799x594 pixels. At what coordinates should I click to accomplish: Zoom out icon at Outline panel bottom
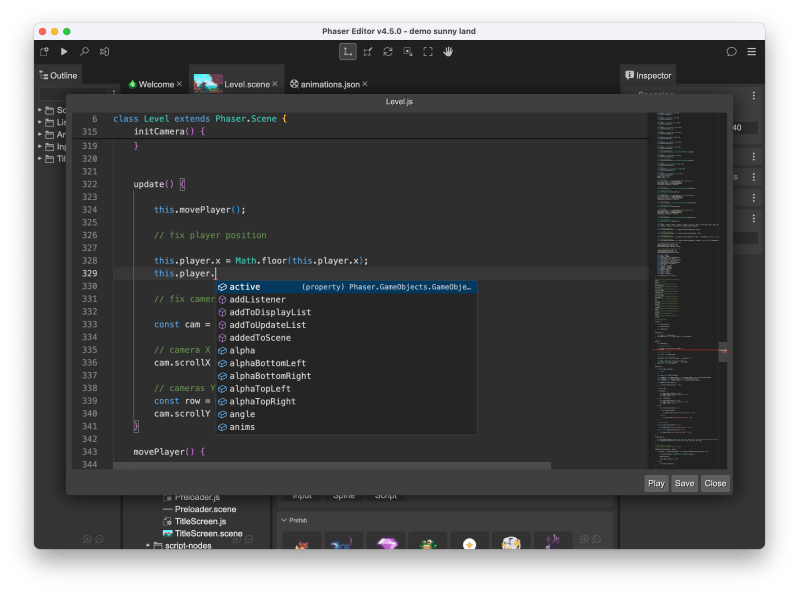[x=99, y=539]
